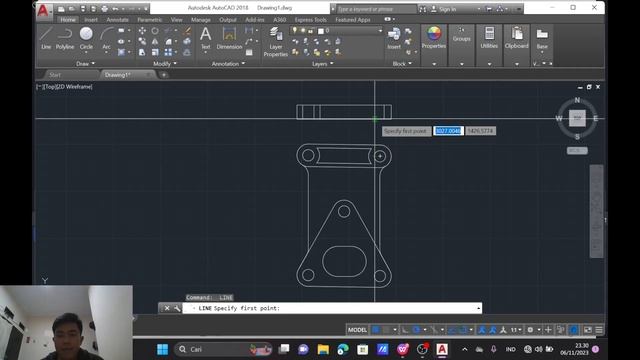640x360 pixels.
Task: Click the Plot print icon in Quick Access
Action: click(104, 9)
